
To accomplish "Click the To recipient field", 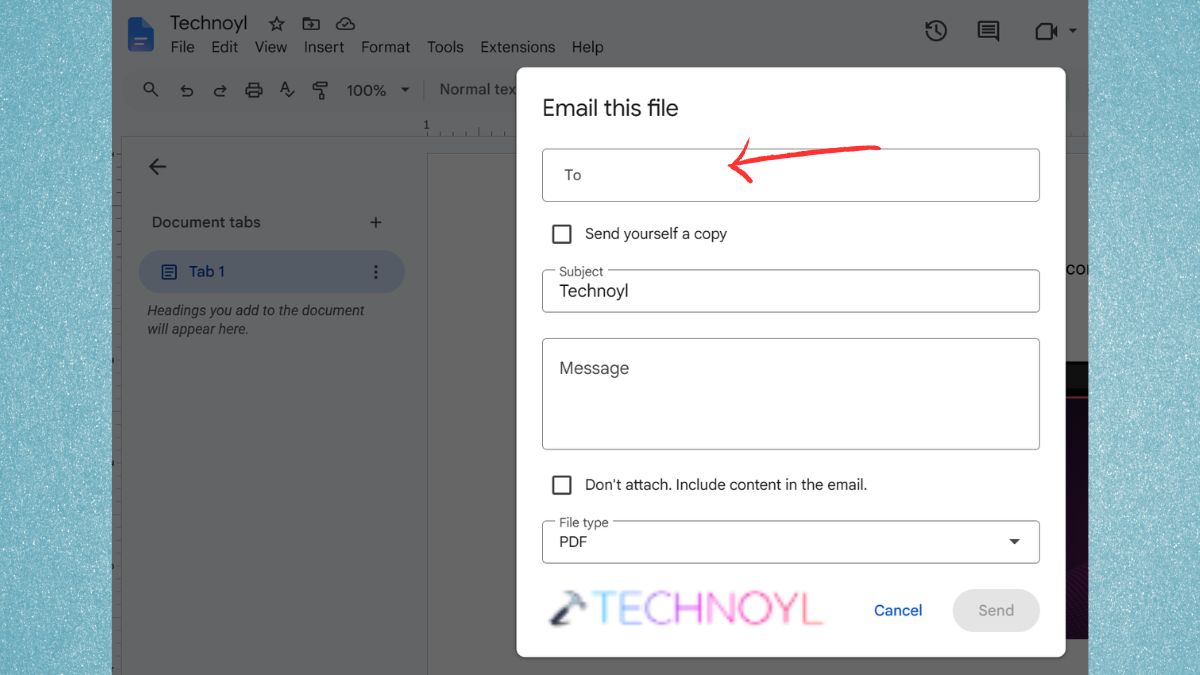I will (x=791, y=175).
